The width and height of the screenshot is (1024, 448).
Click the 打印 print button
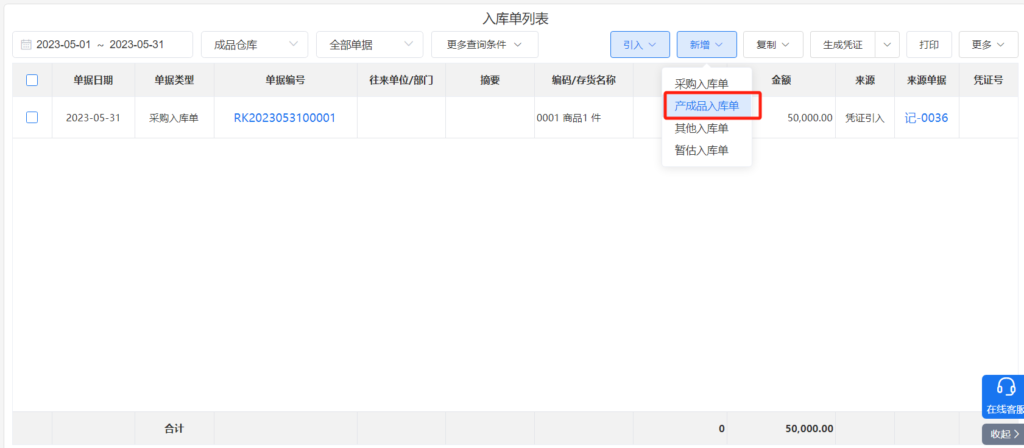coord(929,44)
